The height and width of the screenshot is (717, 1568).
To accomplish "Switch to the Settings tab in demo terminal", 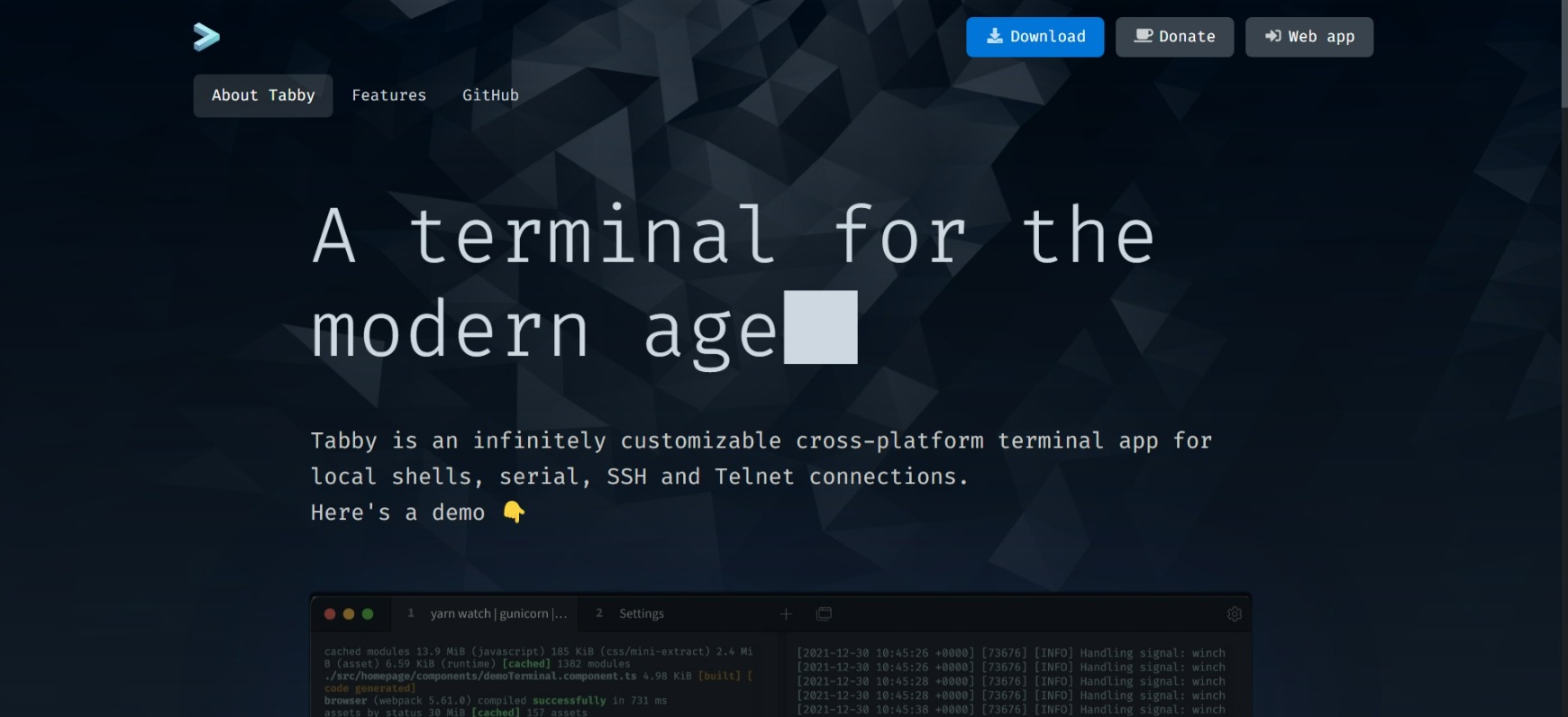I will [x=641, y=613].
